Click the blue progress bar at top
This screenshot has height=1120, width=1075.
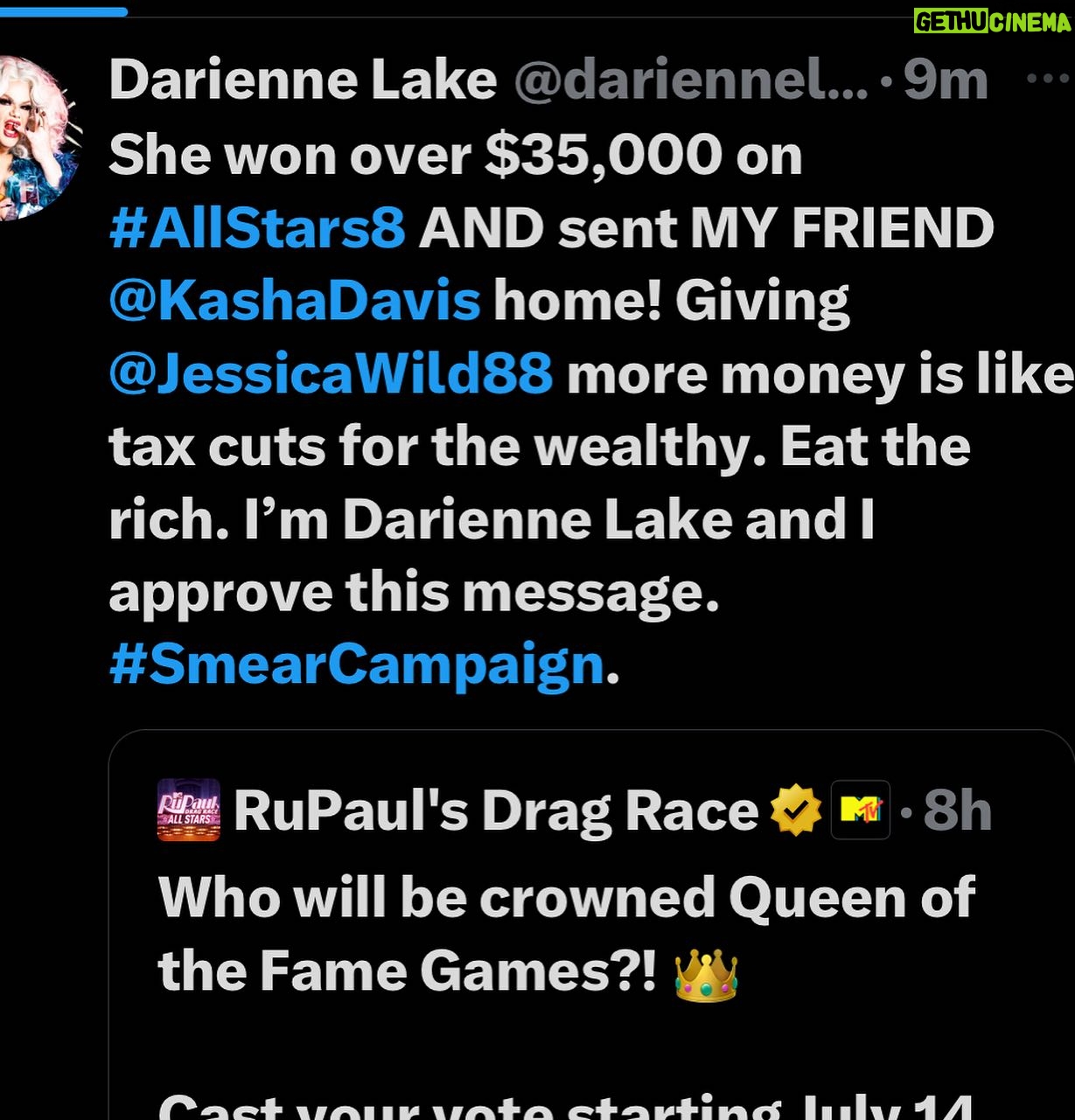(x=64, y=12)
